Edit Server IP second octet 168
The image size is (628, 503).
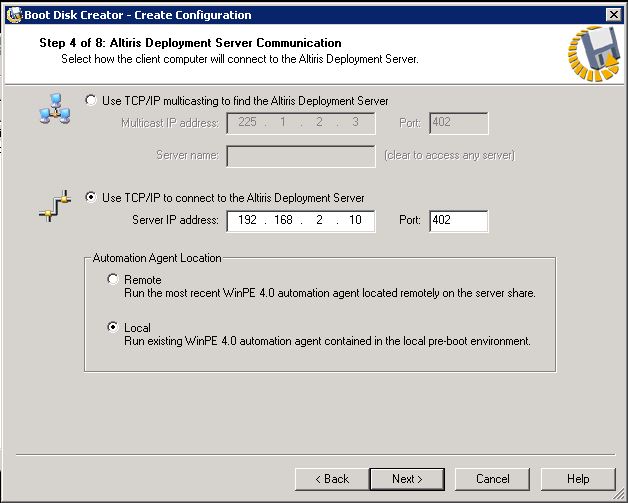click(x=283, y=220)
